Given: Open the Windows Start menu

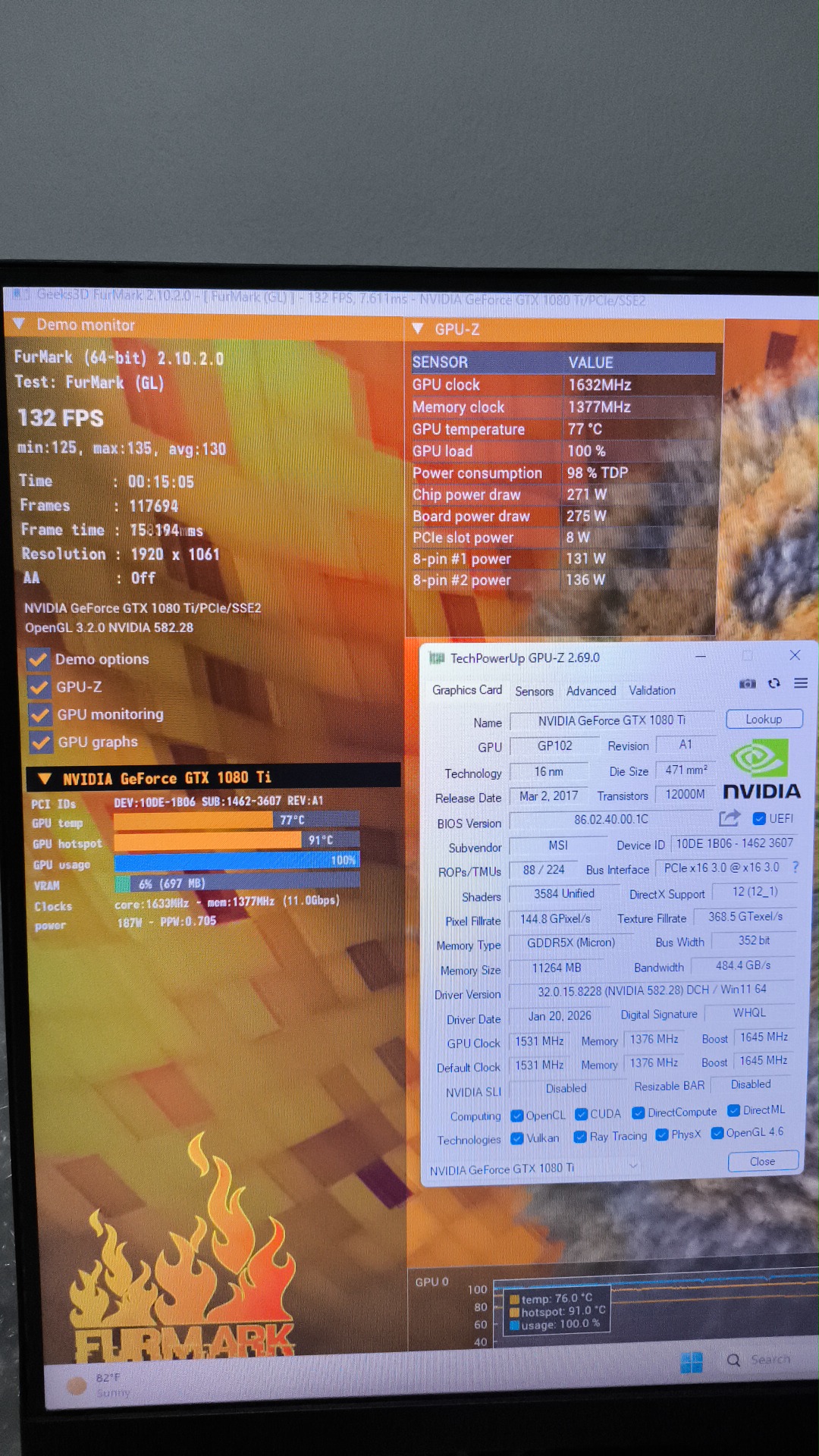Looking at the screenshot, I should click(x=691, y=1363).
